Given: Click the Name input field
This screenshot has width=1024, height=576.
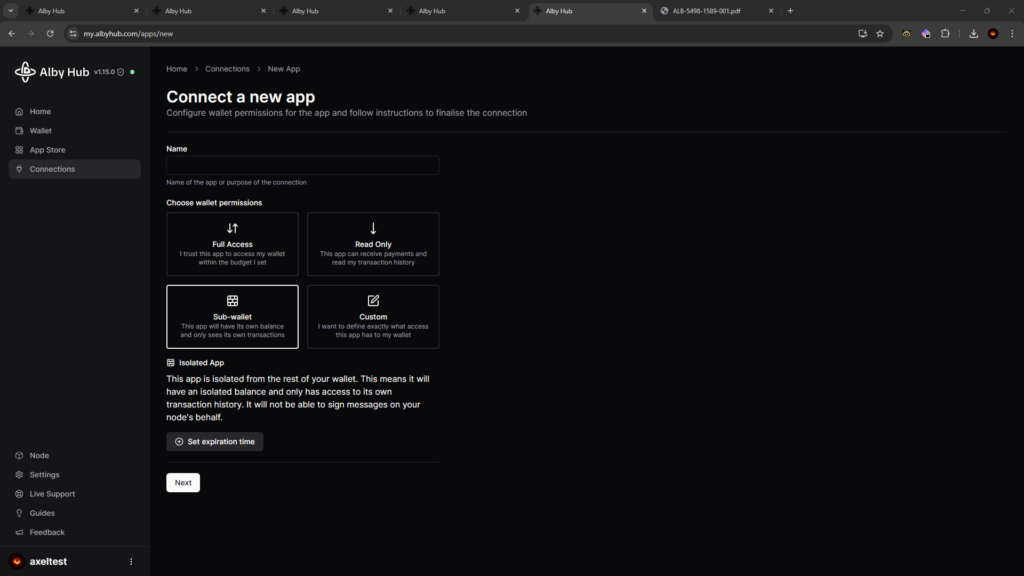Looking at the screenshot, I should point(302,166).
